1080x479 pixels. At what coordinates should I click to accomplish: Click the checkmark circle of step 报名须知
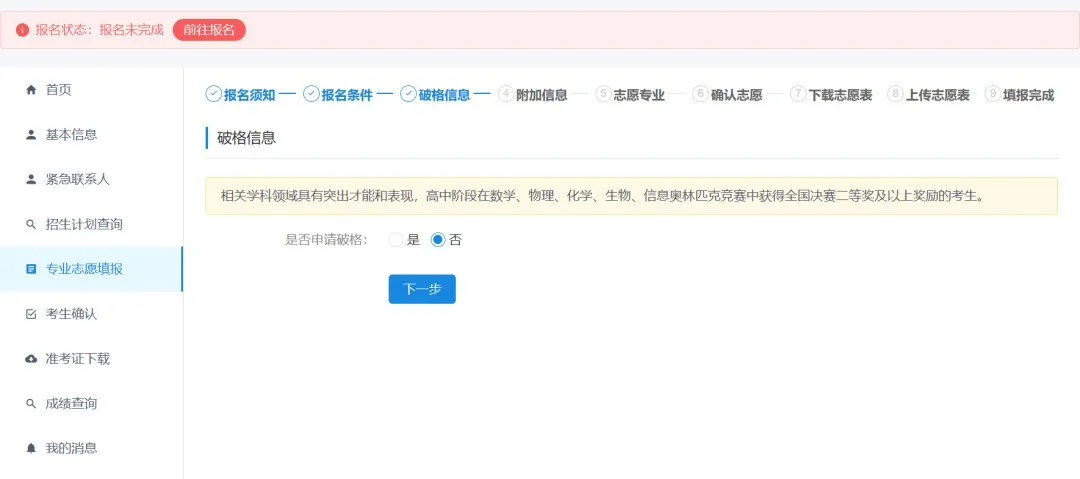pyautogui.click(x=214, y=94)
